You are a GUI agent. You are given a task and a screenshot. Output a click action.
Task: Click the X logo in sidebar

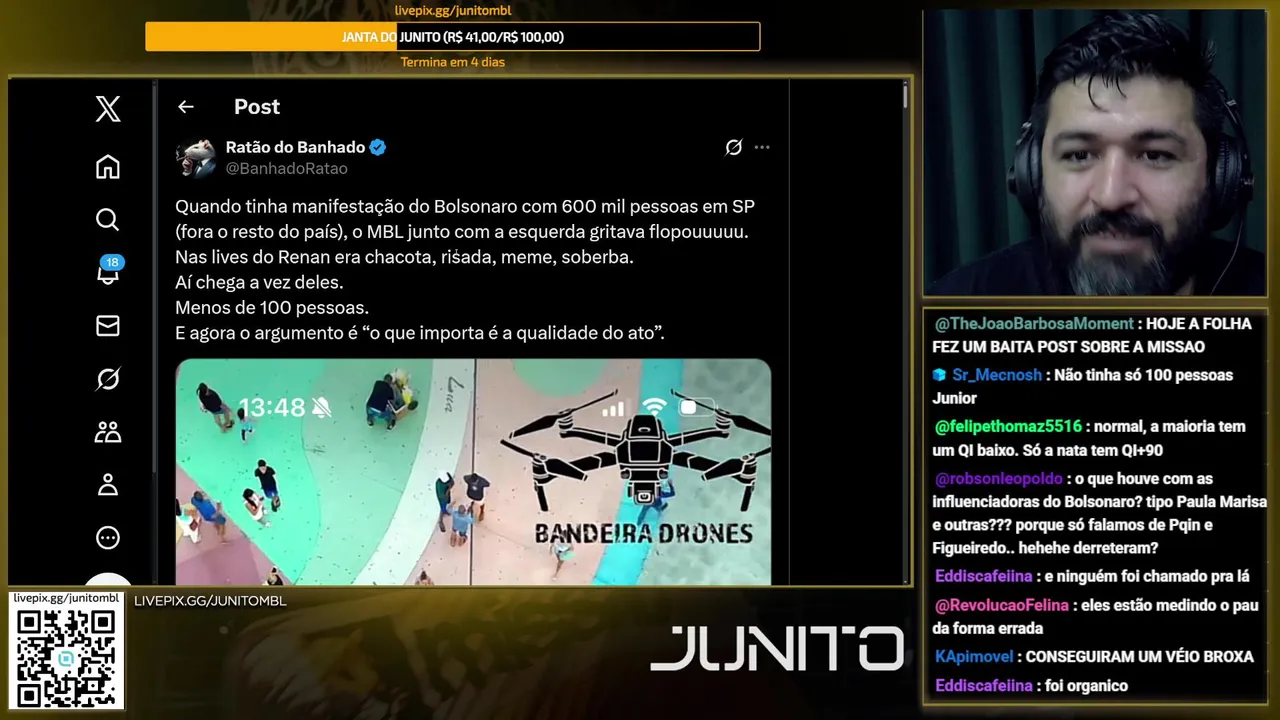click(108, 108)
